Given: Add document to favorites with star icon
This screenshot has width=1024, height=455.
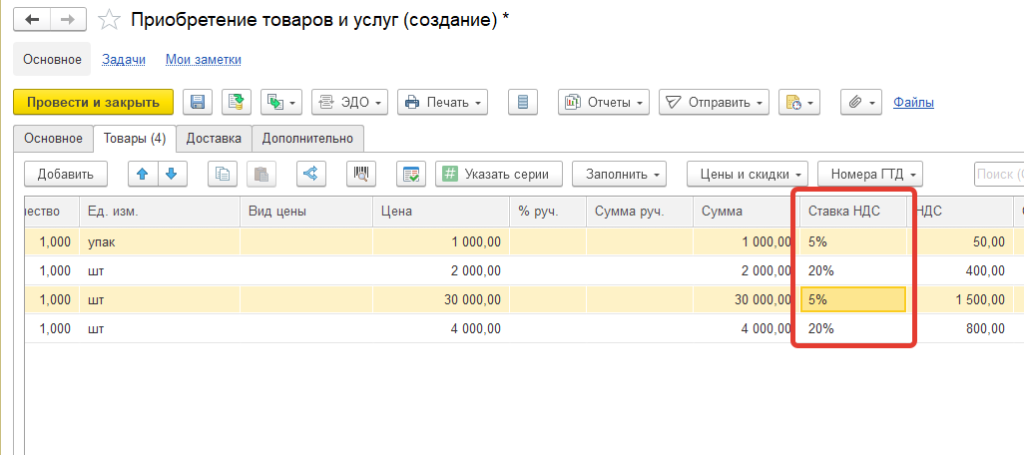Looking at the screenshot, I should (108, 20).
